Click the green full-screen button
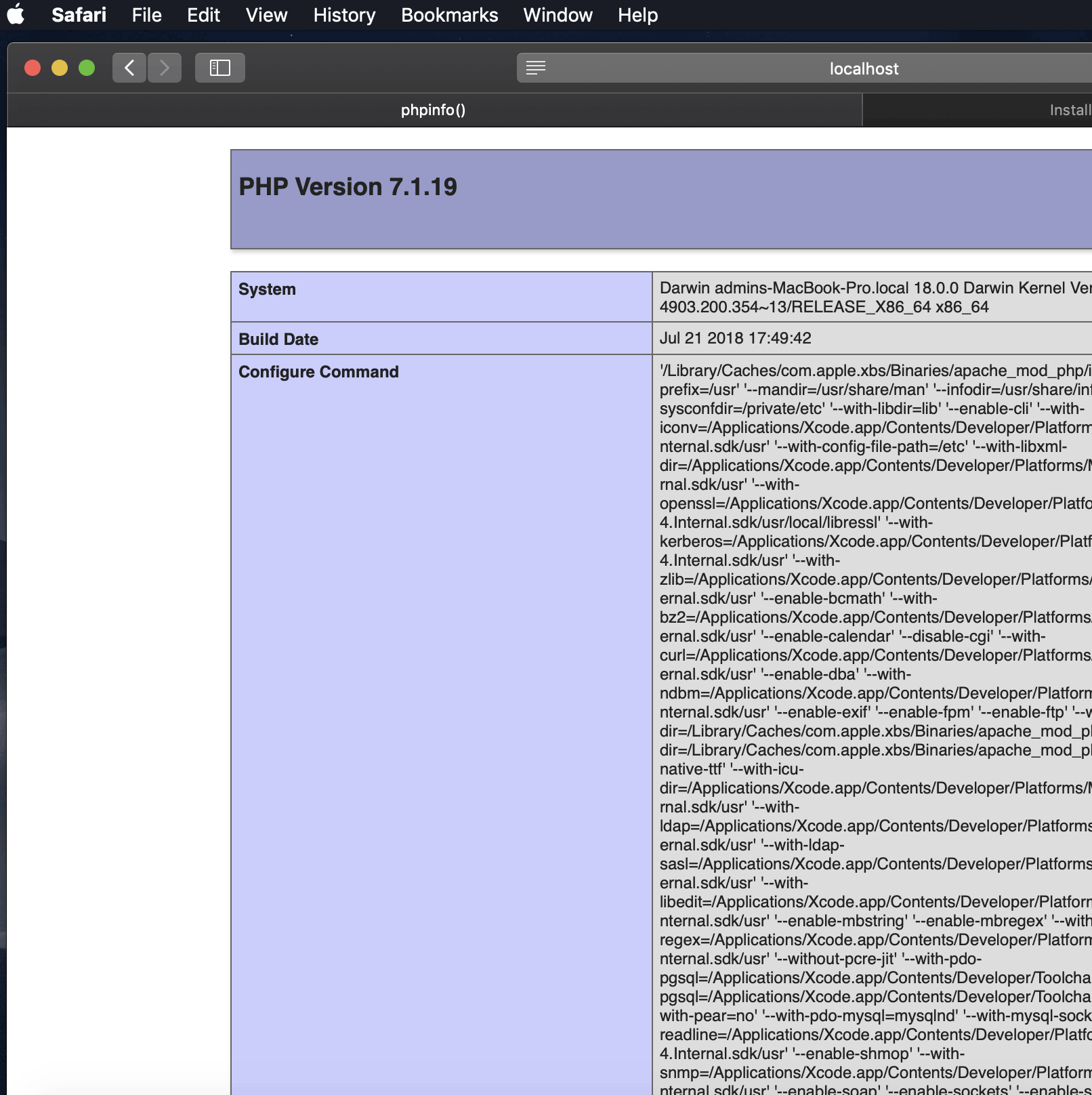 [x=87, y=68]
